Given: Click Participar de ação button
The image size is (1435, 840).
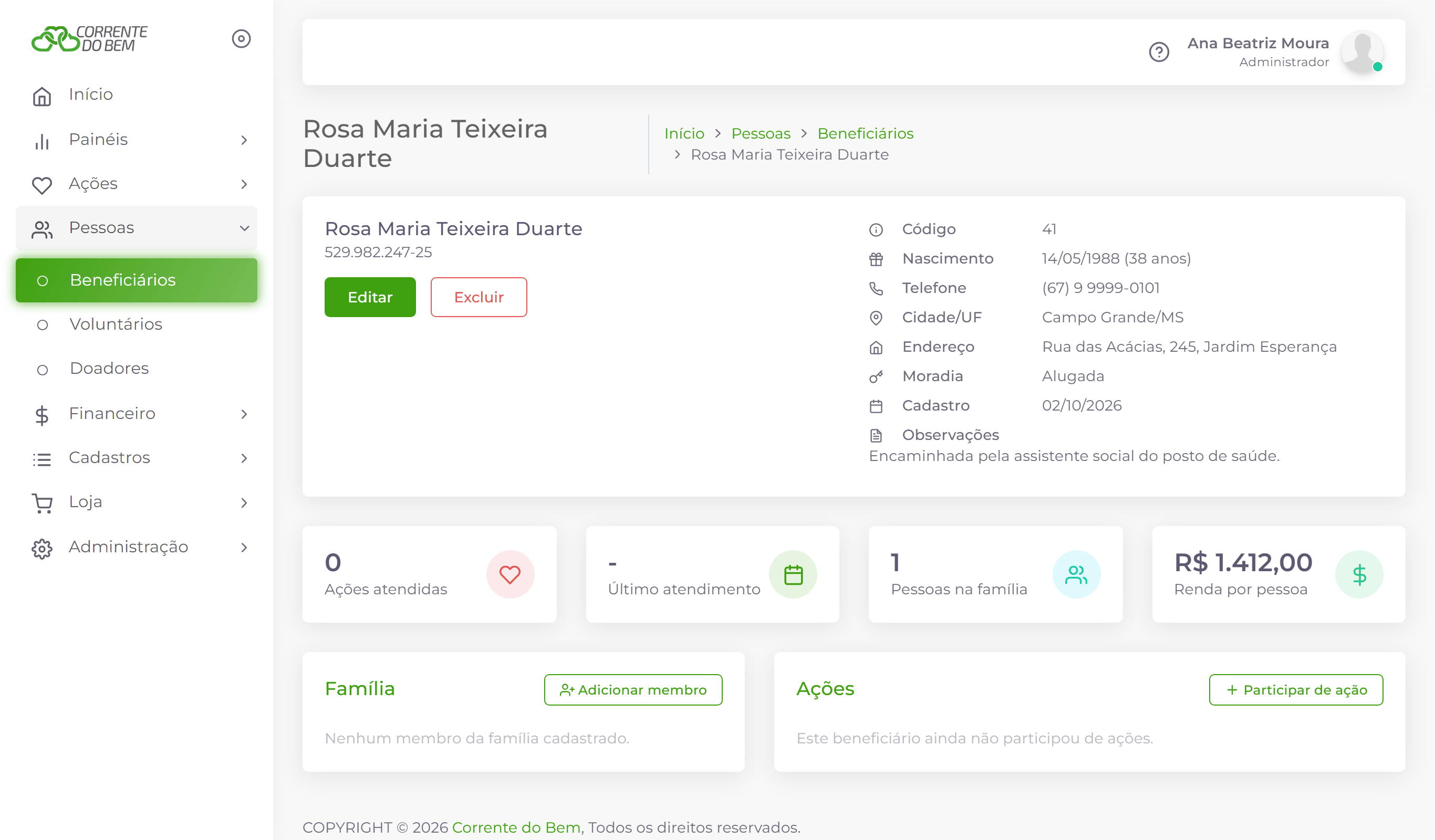Looking at the screenshot, I should pyautogui.click(x=1296, y=690).
